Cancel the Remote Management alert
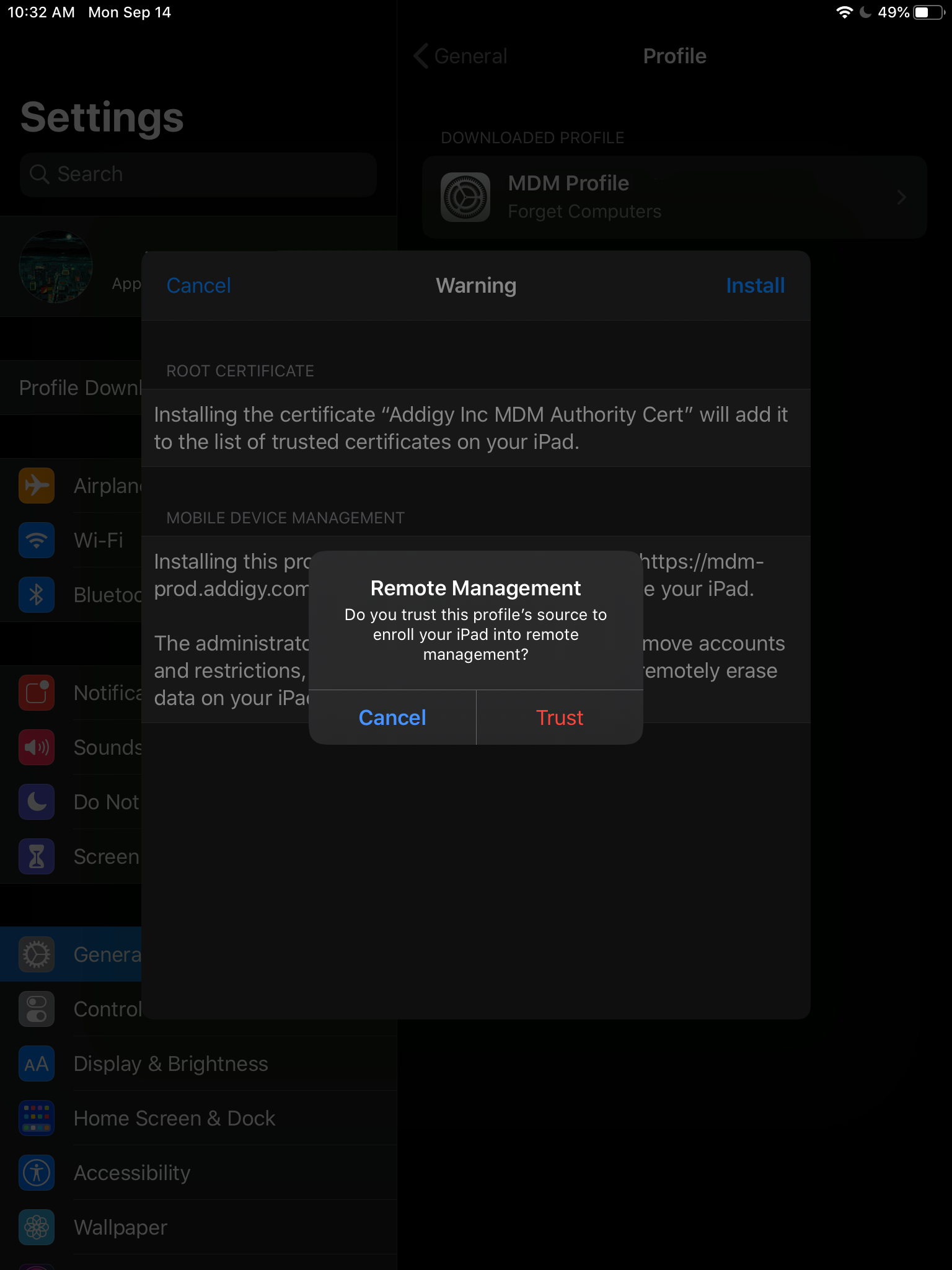The height and width of the screenshot is (1270, 952). [x=392, y=717]
